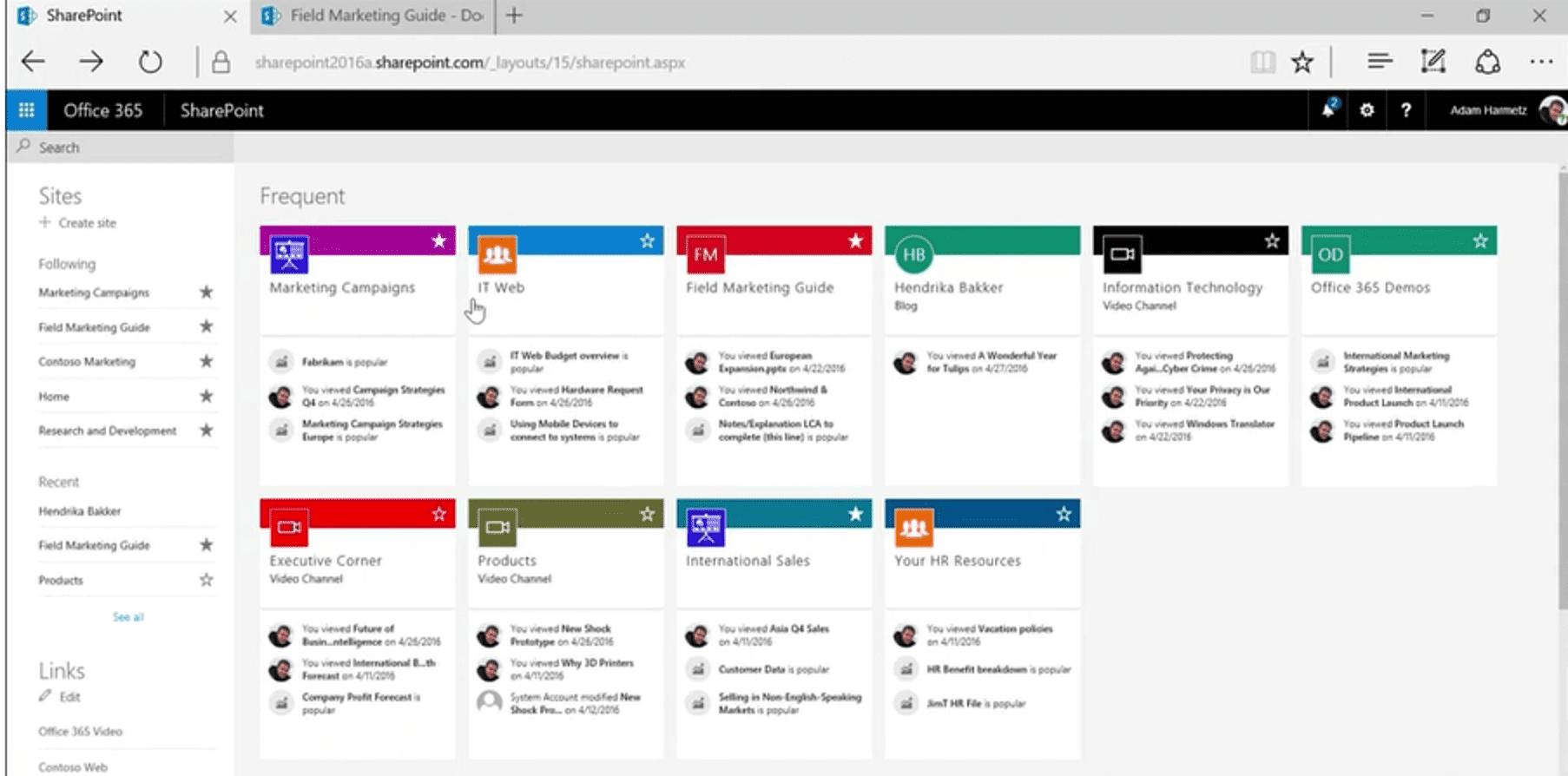Unfollow Research and Development in the sidebar
This screenshot has width=1568, height=776.
(207, 430)
